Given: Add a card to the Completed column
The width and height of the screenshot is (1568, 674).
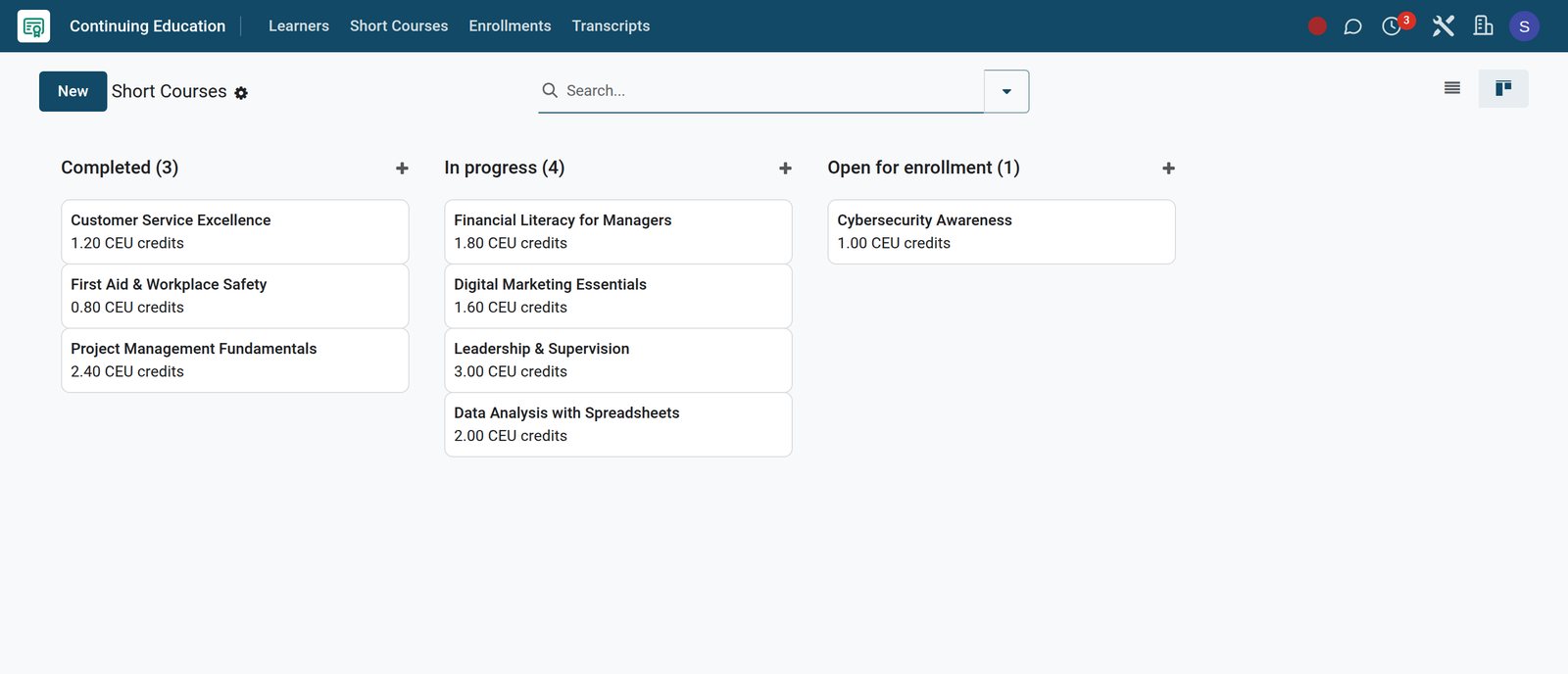Looking at the screenshot, I should pyautogui.click(x=402, y=168).
